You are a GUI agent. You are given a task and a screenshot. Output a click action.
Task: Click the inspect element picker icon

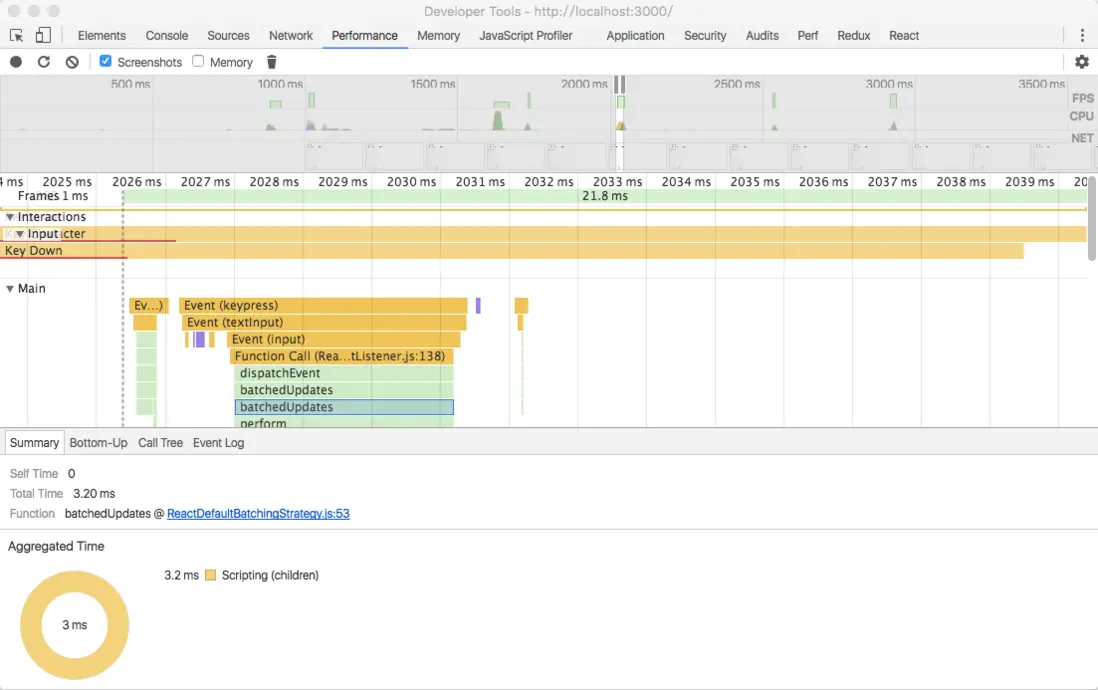pyautogui.click(x=17, y=35)
